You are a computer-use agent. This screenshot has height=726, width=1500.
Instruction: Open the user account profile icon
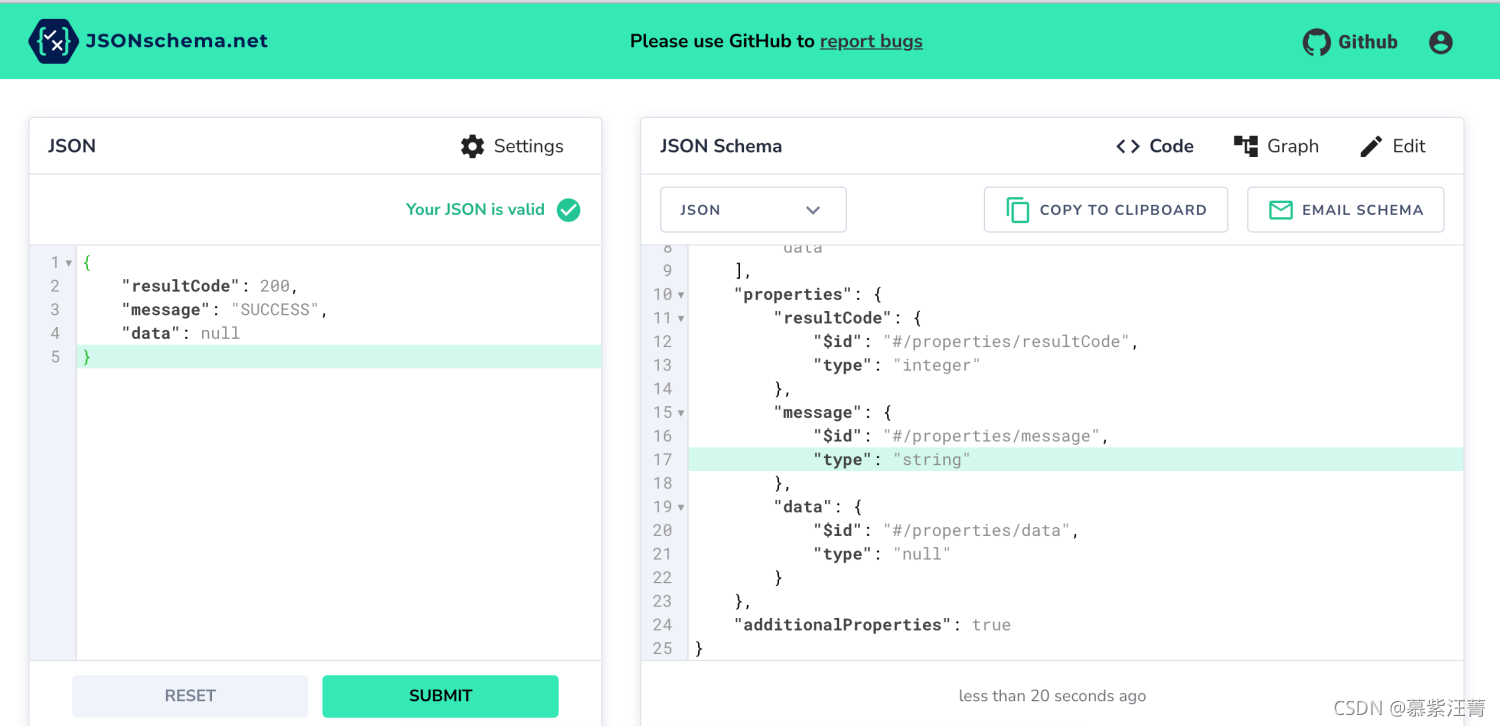1440,42
